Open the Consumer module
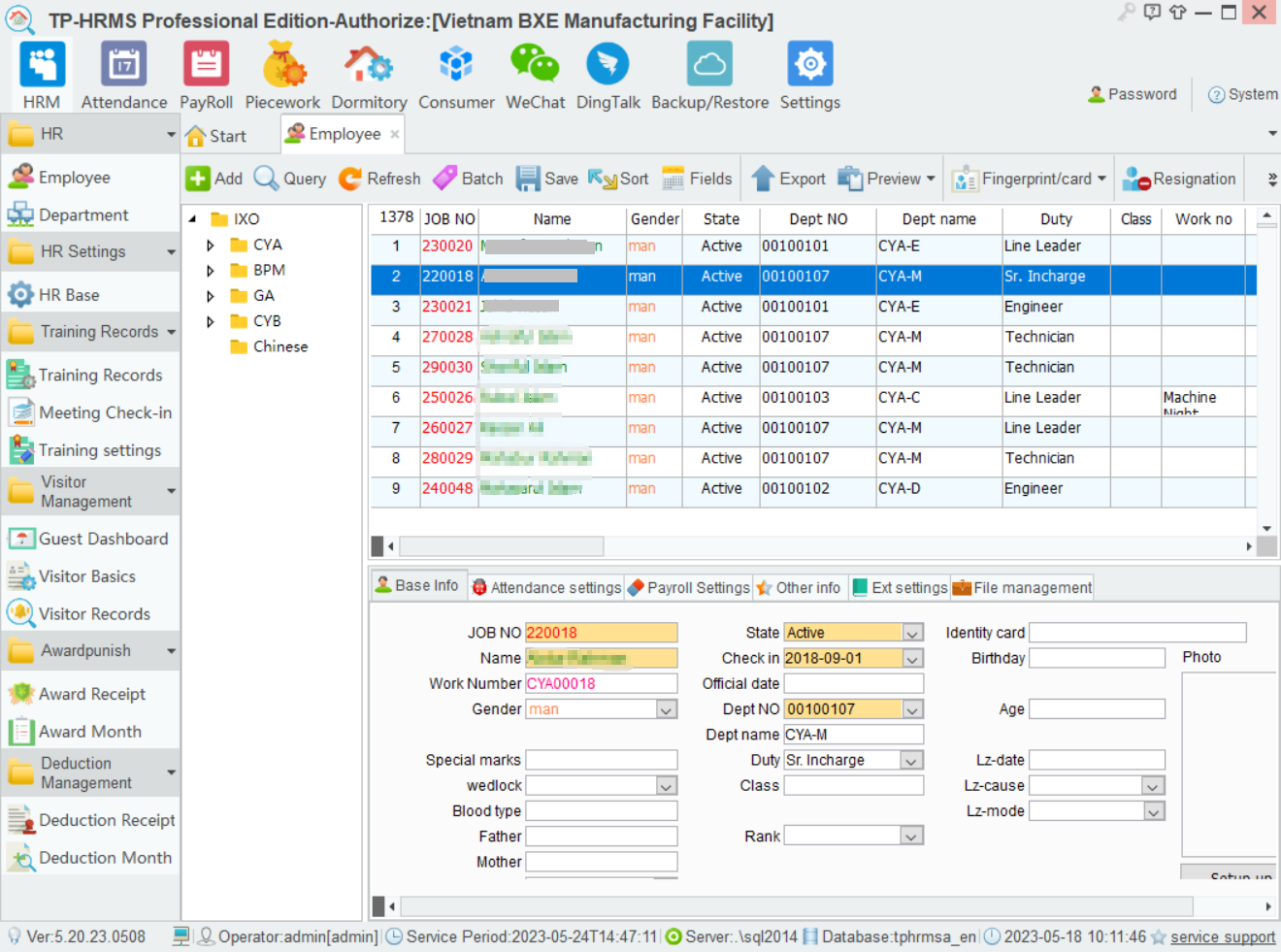Screen dimensions: 1281x952 pos(456,76)
